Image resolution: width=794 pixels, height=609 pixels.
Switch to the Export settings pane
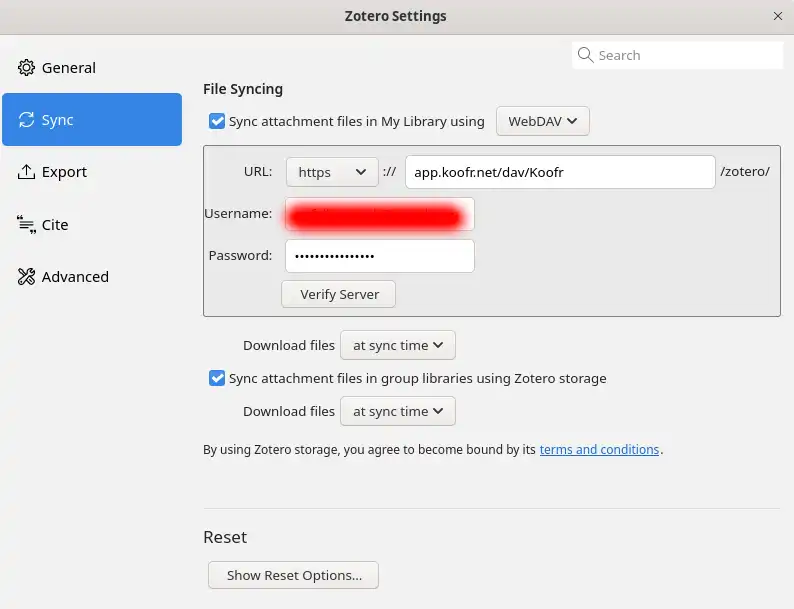point(64,172)
